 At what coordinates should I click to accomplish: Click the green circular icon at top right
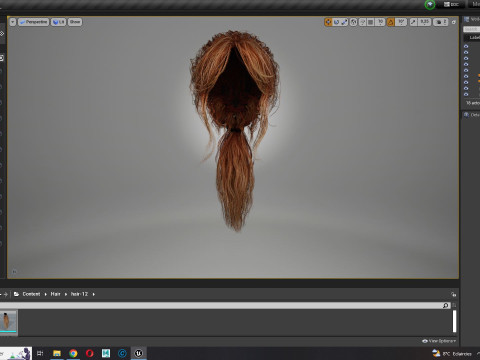pyautogui.click(x=430, y=4)
